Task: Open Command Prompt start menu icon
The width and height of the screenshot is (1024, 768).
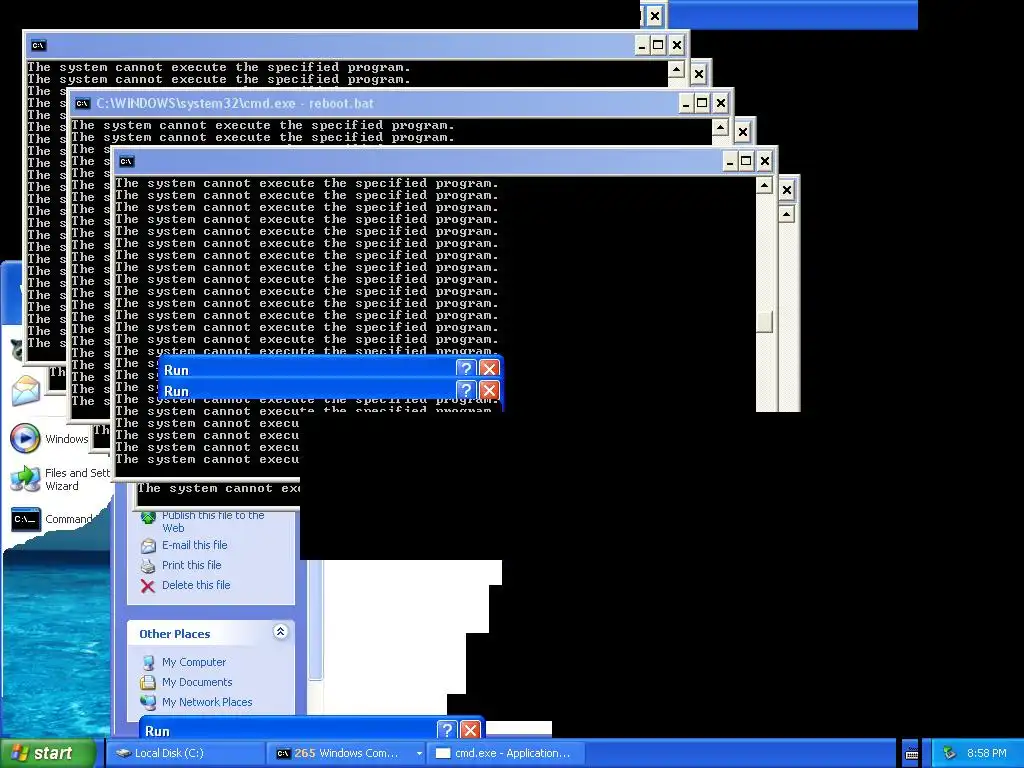Action: pyautogui.click(x=26, y=519)
